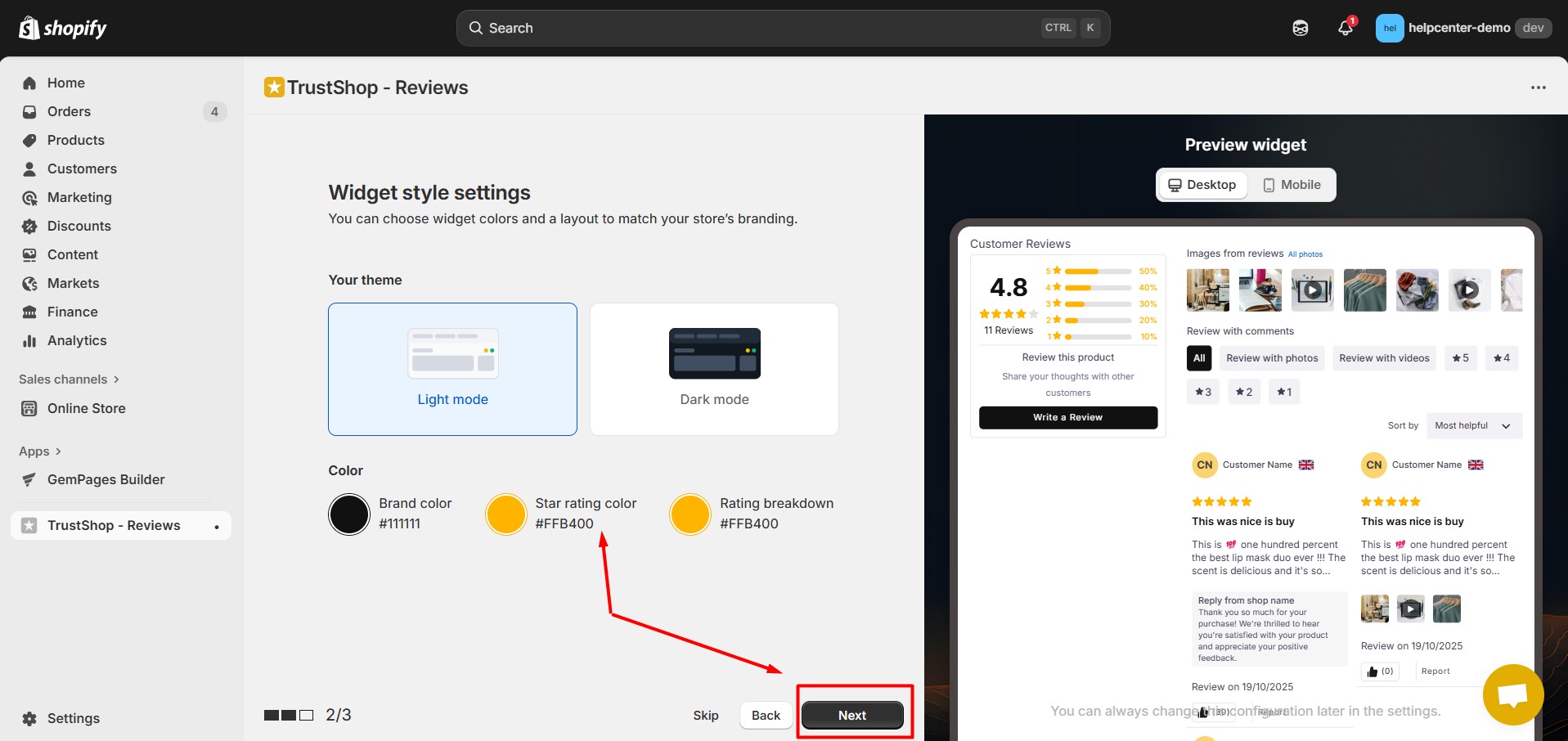Expand the Apps section
The height and width of the screenshot is (741, 1568).
point(40,451)
